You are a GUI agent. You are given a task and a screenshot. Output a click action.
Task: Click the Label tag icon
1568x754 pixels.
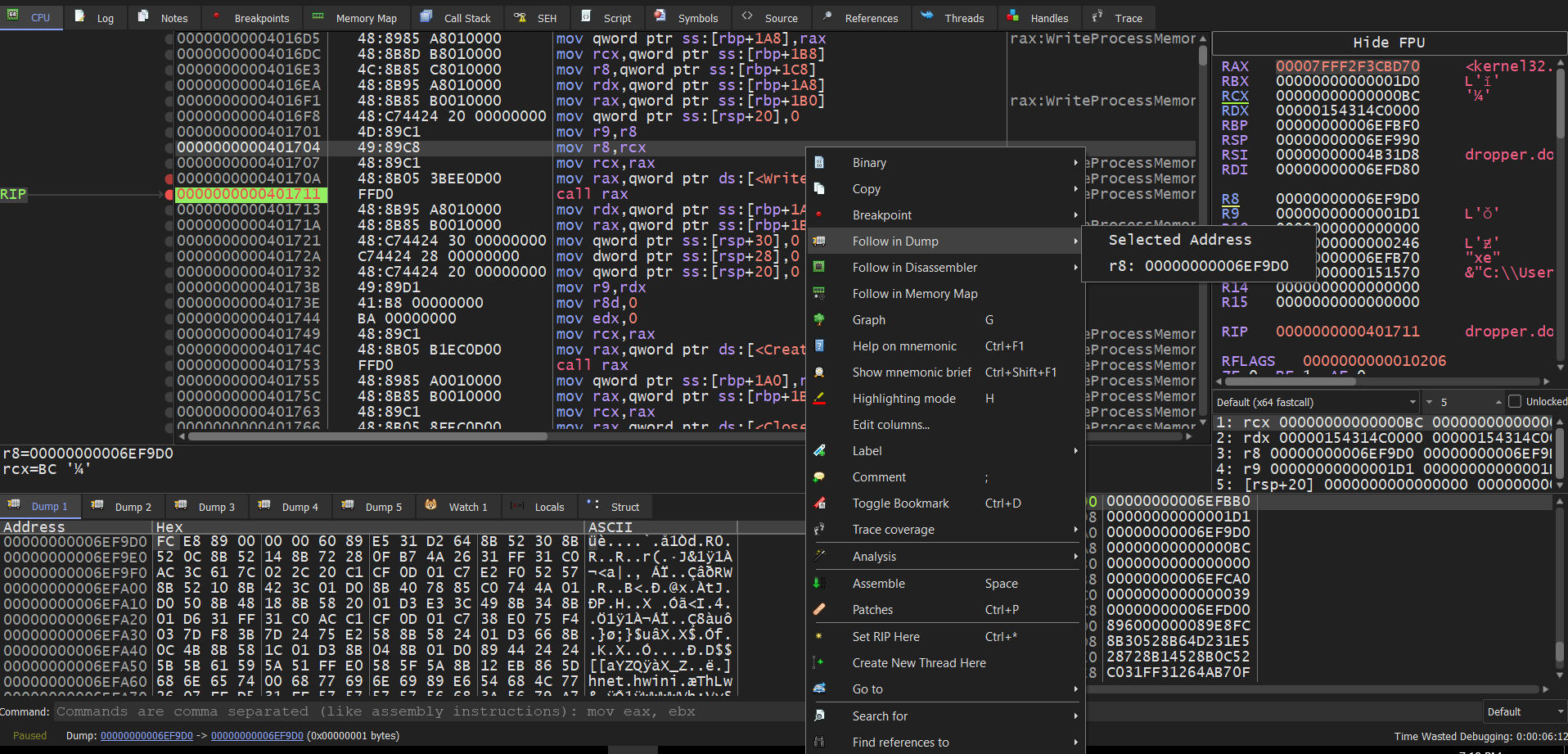(819, 451)
